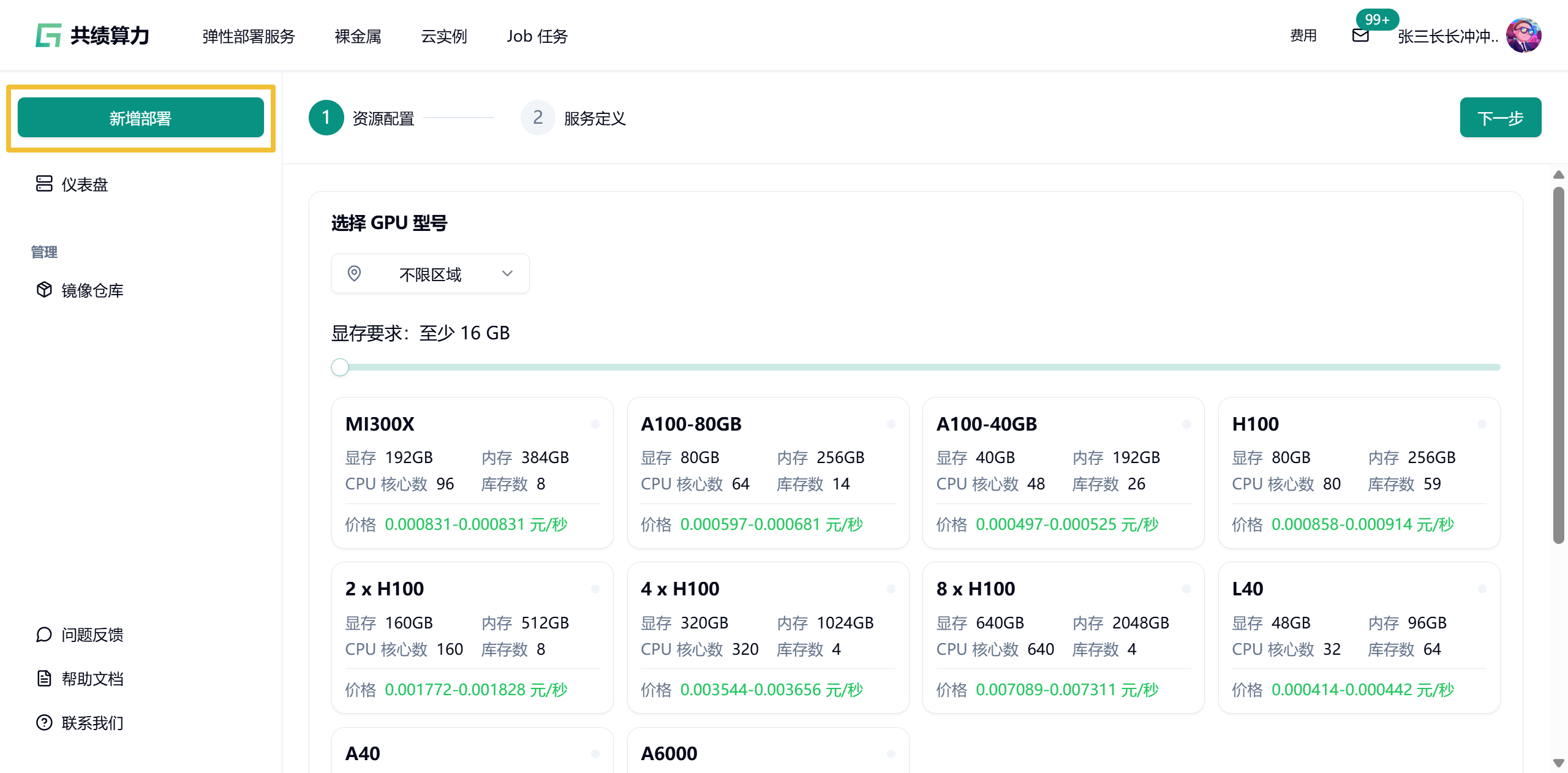Click the 下一步 next button
The image size is (1568, 773).
pos(1501,118)
